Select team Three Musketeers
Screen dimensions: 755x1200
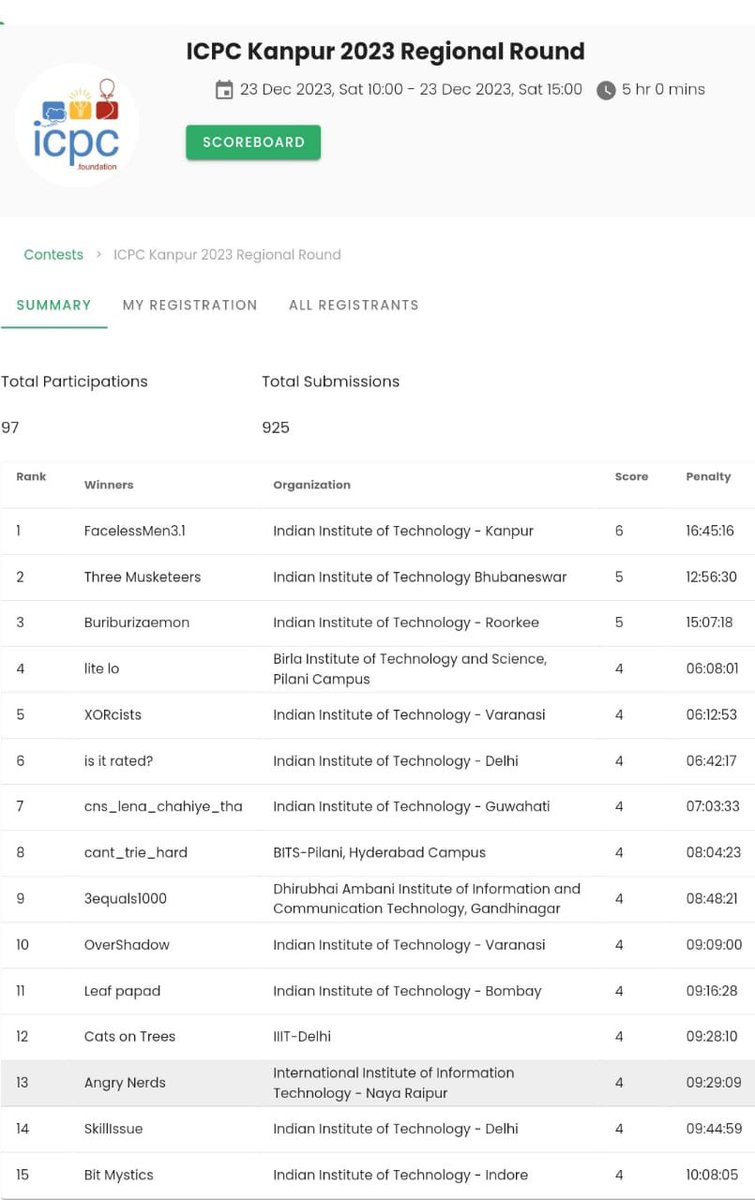click(x=142, y=577)
